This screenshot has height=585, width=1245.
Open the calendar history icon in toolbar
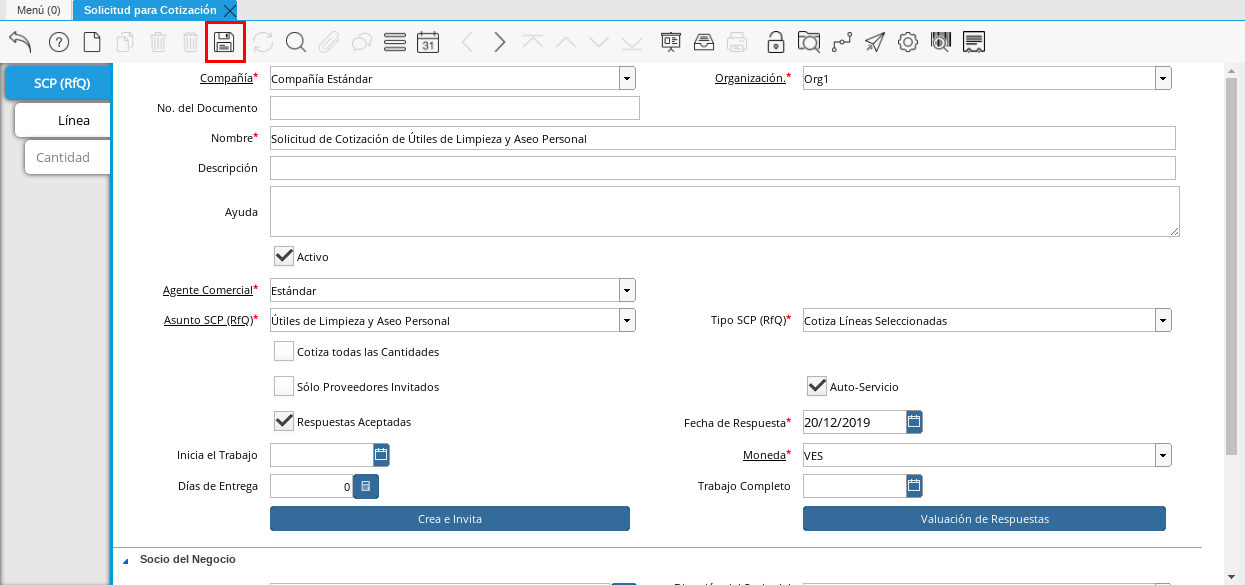point(428,42)
